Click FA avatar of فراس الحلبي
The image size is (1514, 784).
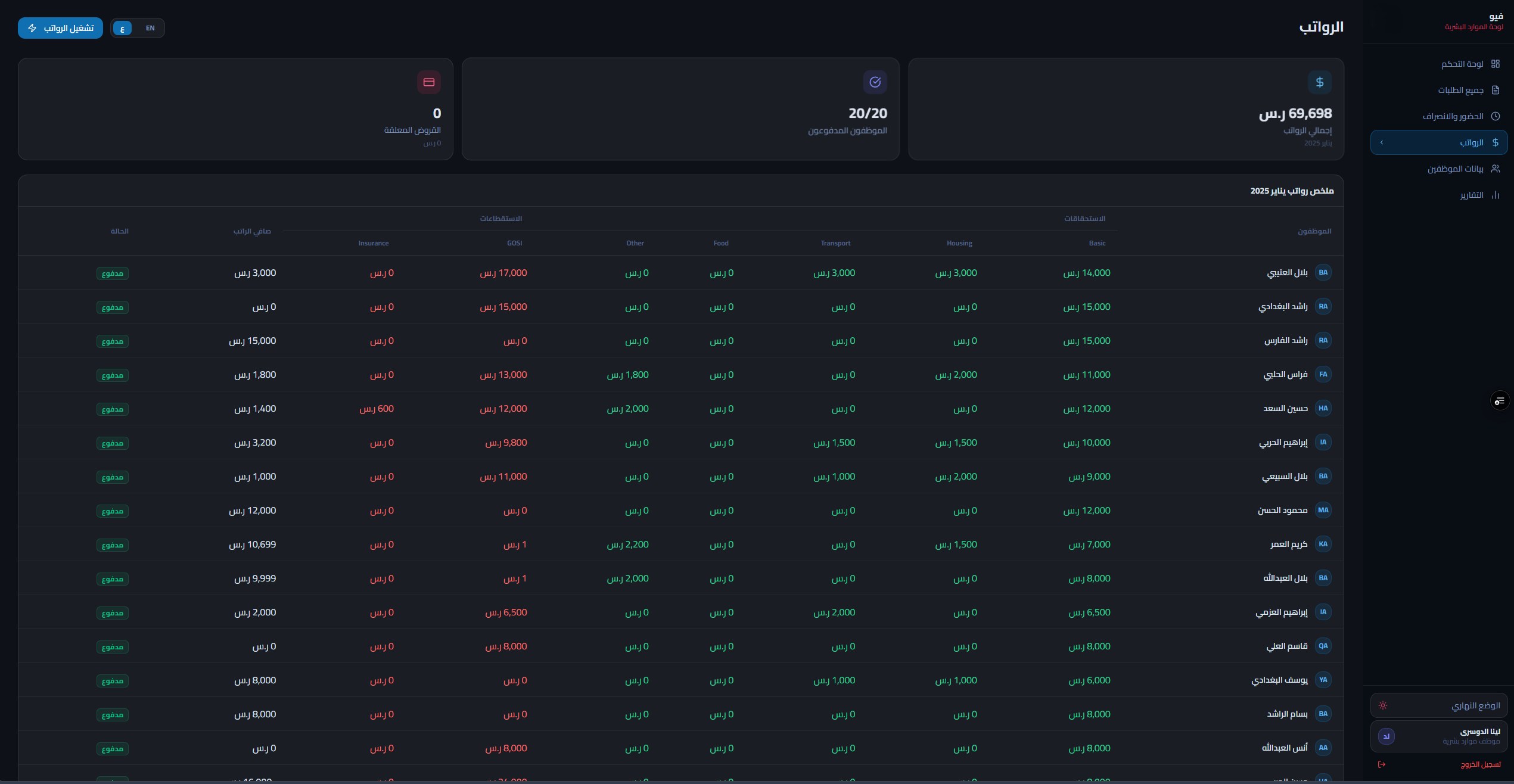(x=1323, y=374)
